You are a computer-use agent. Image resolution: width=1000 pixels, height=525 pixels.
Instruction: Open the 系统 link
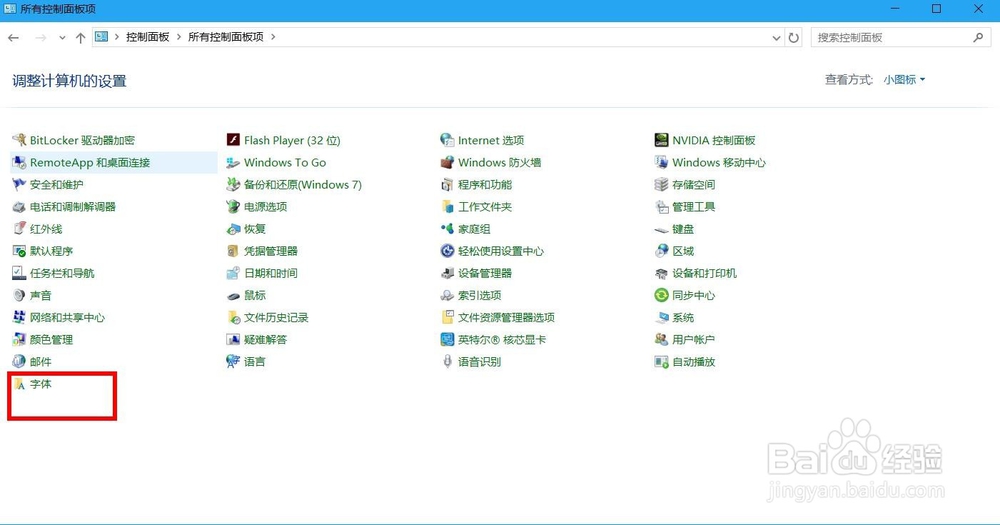point(683,317)
